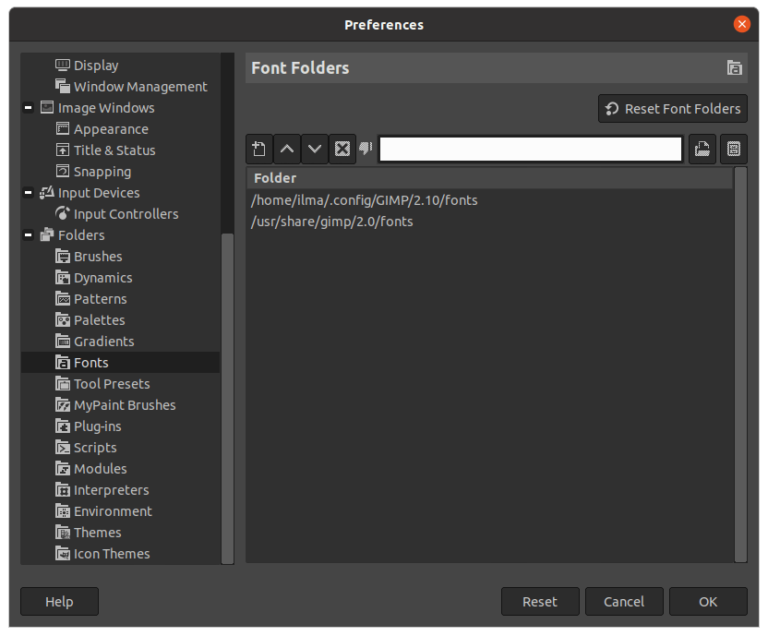
Task: Click the preferences tree scrollbar
Action: click(227, 398)
